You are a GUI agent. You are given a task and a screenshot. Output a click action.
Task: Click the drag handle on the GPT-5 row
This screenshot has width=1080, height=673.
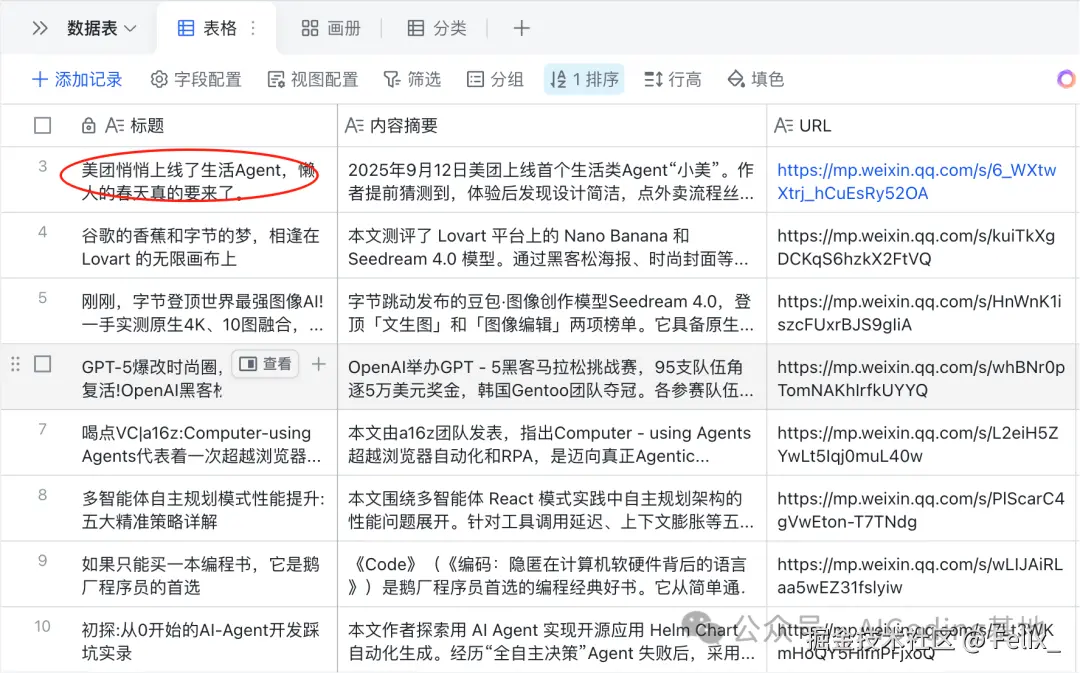point(15,364)
